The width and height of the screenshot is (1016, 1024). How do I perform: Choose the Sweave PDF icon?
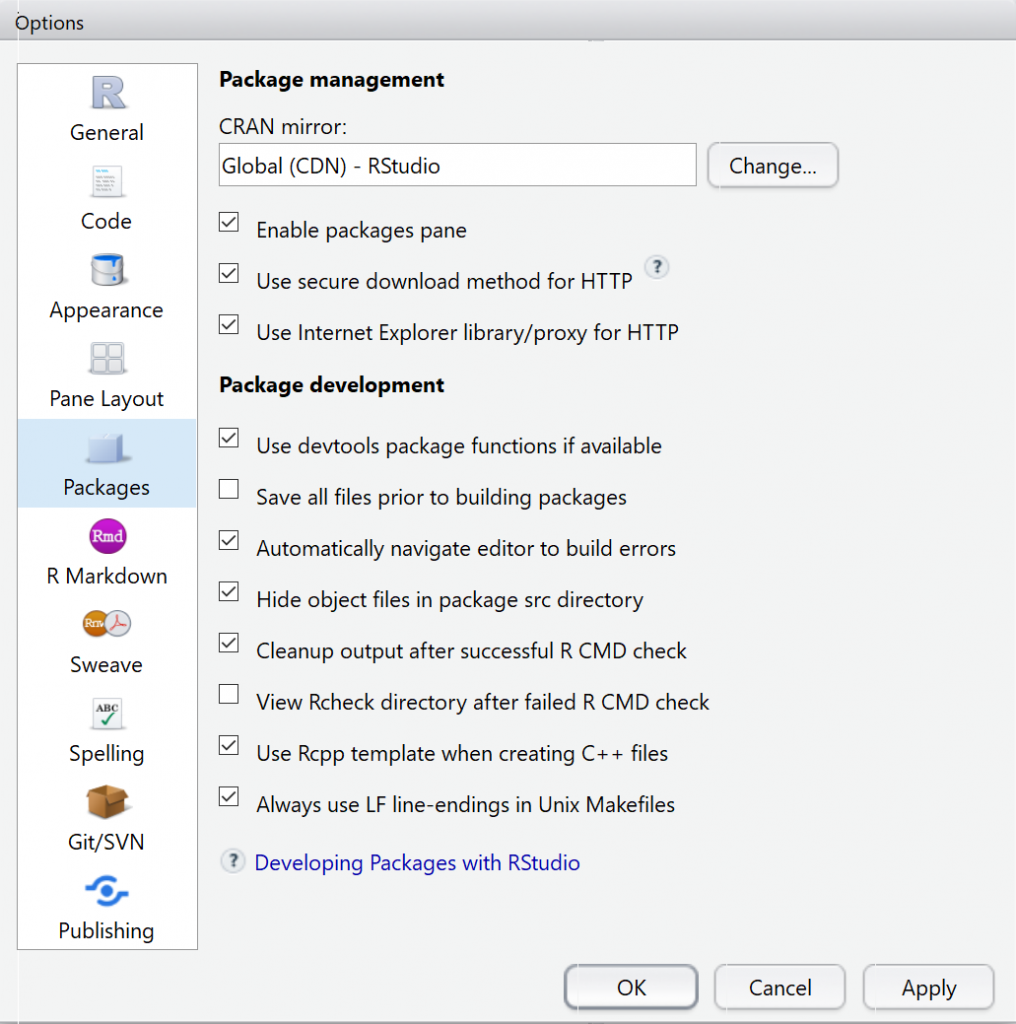point(107,624)
